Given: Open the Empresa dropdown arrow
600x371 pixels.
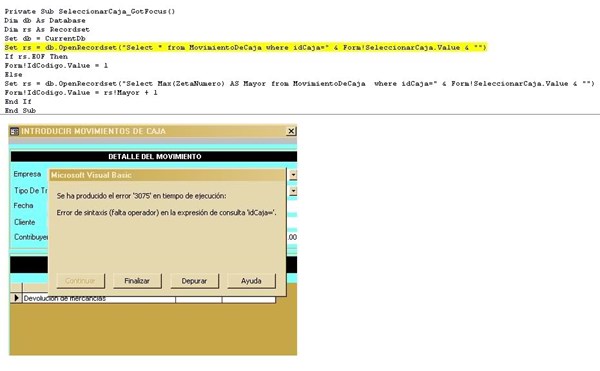Looking at the screenshot, I should (x=293, y=174).
